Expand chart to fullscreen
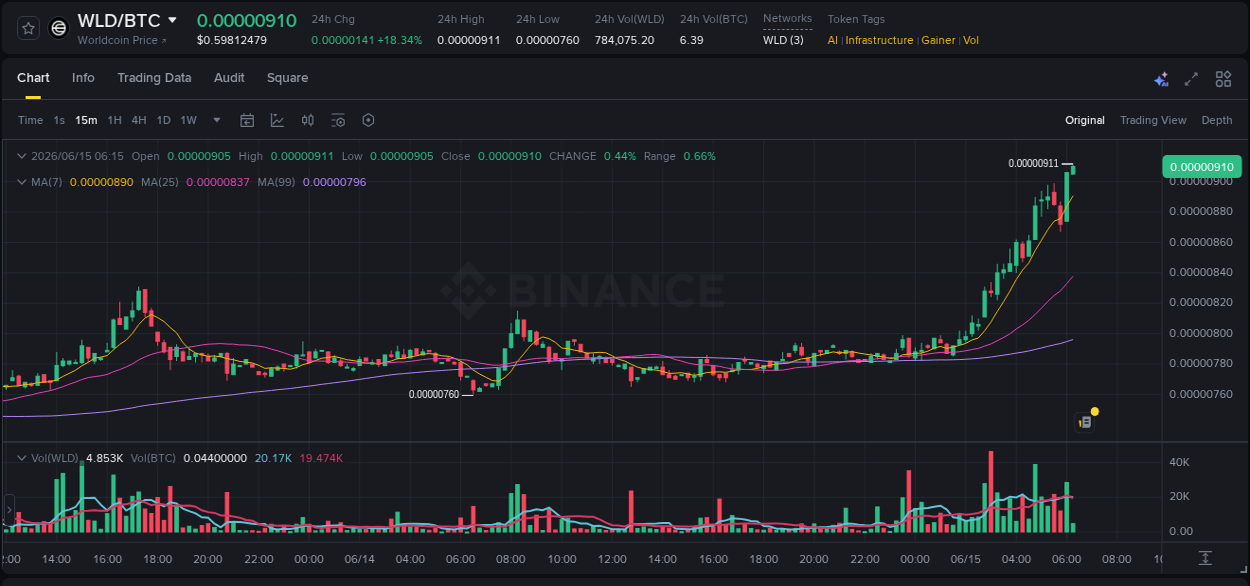This screenshot has width=1250, height=586. [x=1191, y=79]
